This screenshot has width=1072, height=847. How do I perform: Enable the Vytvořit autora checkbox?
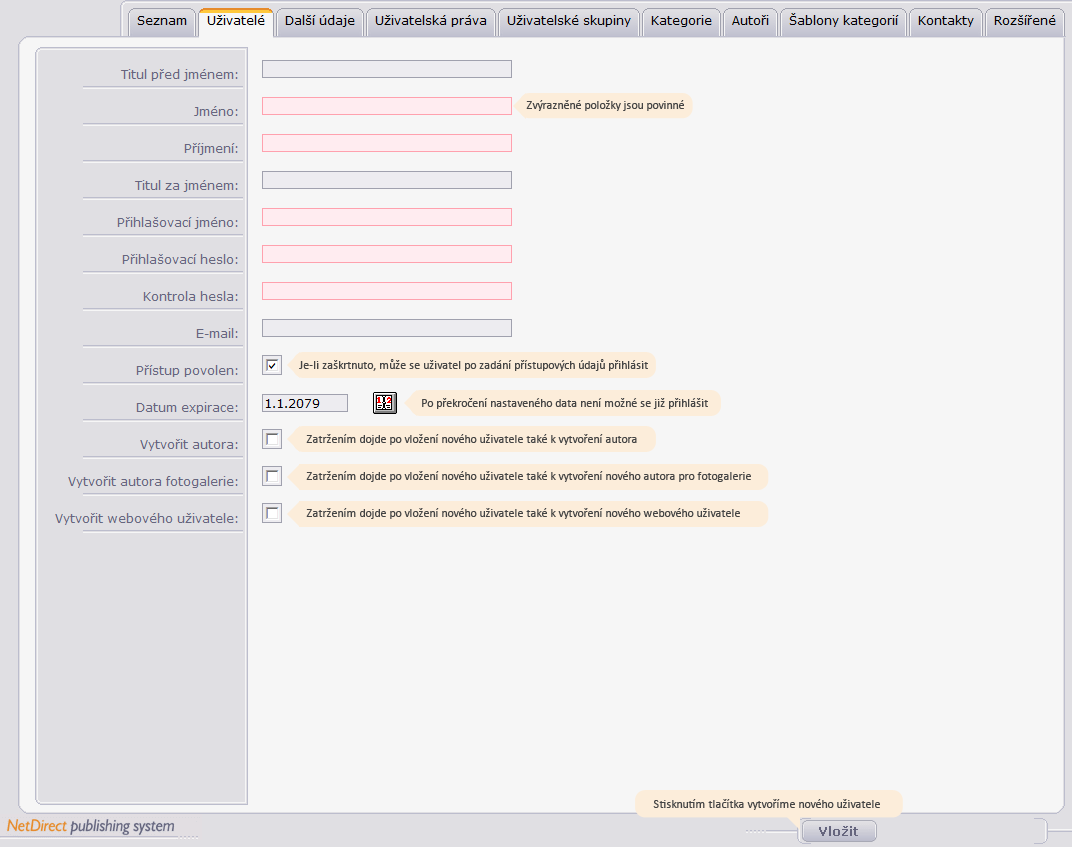coord(272,439)
